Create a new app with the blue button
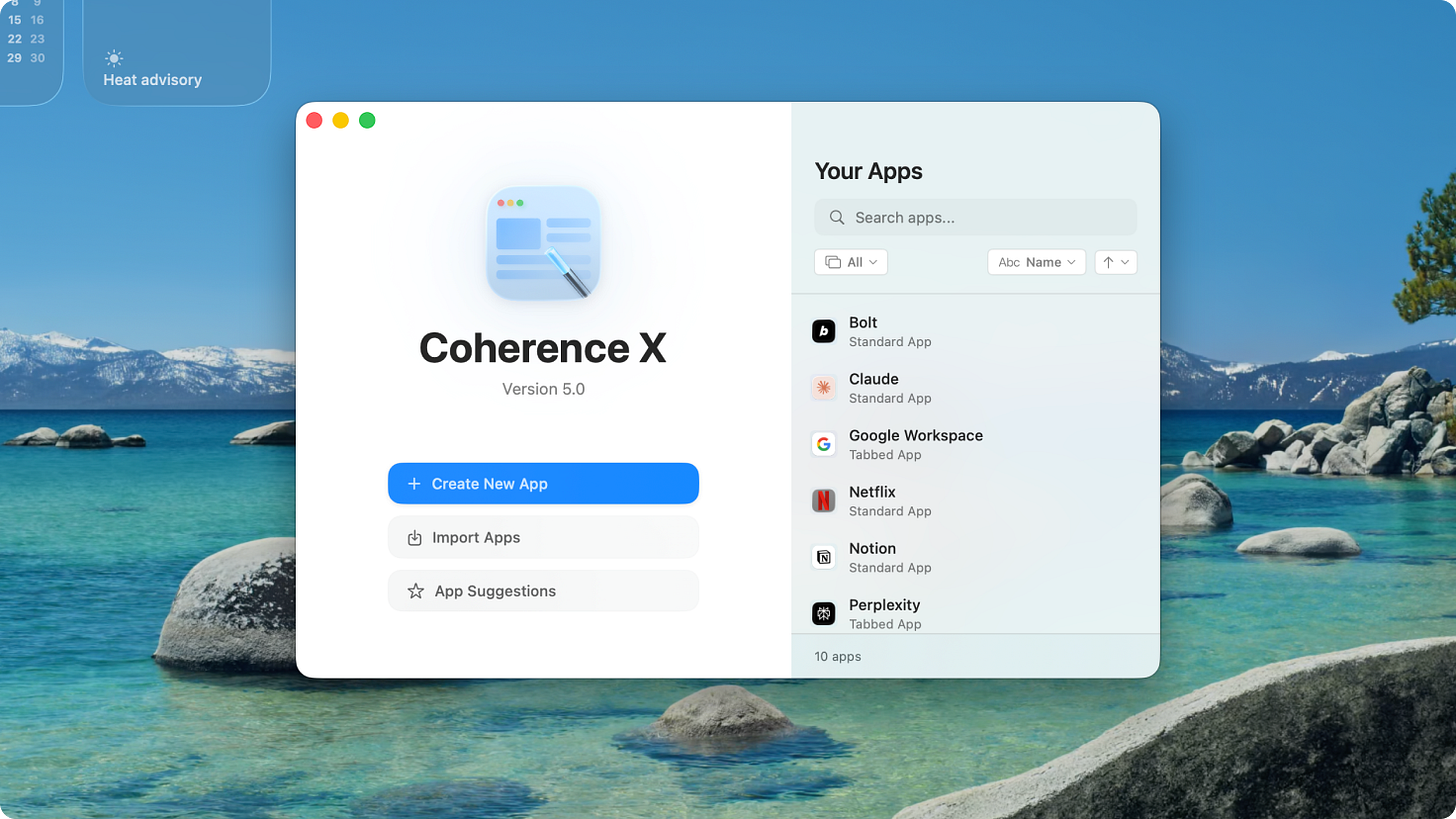The width and height of the screenshot is (1456, 819). 543,484
